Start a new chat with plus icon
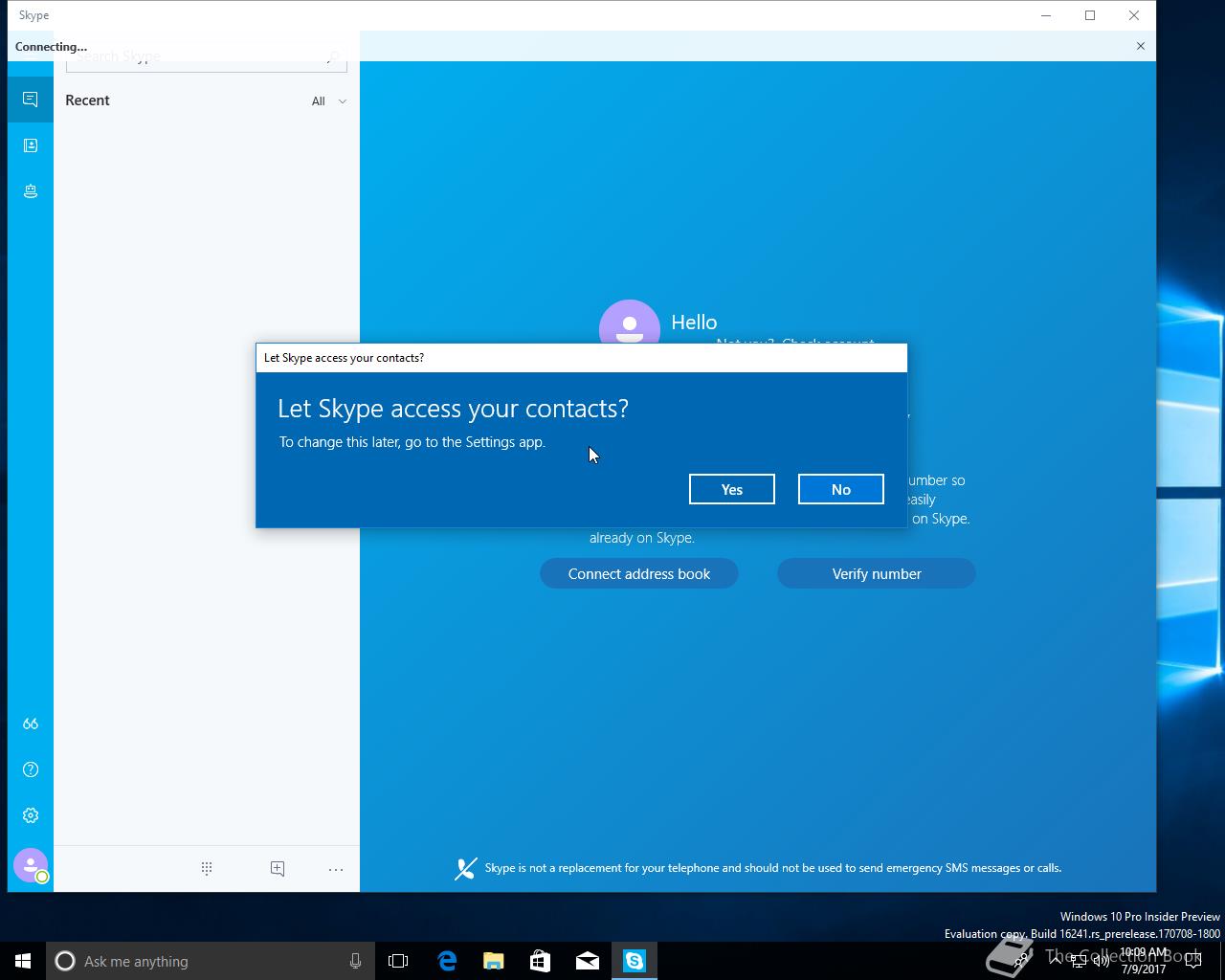1225x980 pixels. point(278,868)
